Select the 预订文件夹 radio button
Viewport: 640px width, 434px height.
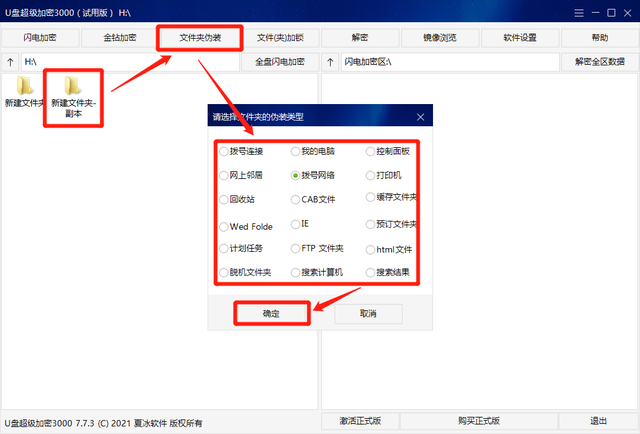pyautogui.click(x=370, y=224)
